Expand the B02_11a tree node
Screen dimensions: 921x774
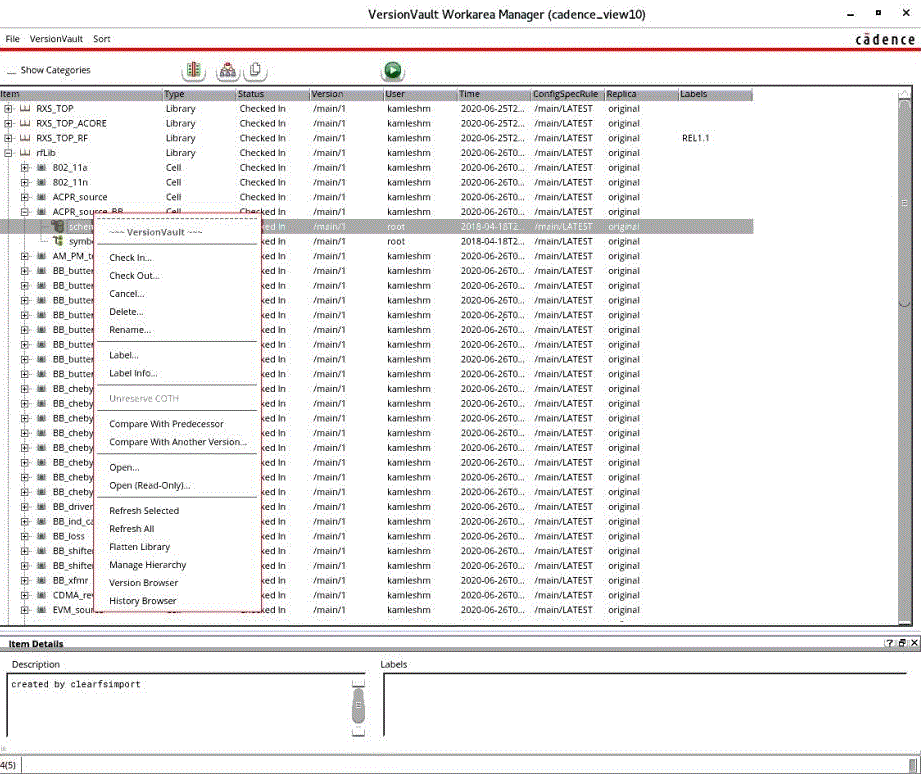coord(24,167)
